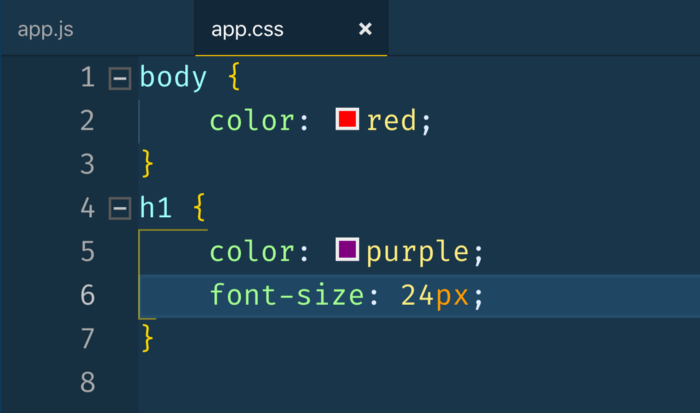Select line number 8 in gutter

click(x=87, y=382)
